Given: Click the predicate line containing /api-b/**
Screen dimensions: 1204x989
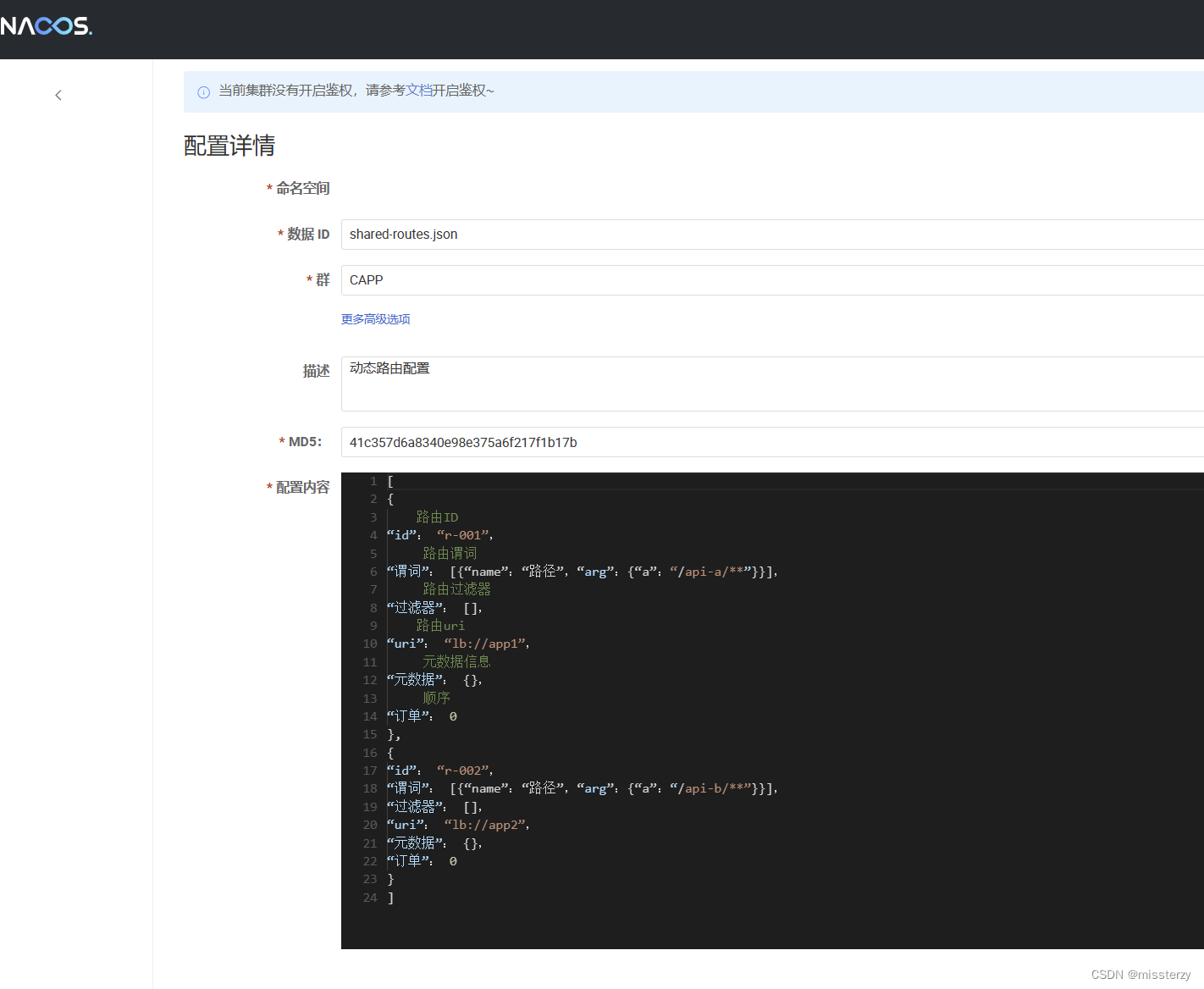Looking at the screenshot, I should [583, 788].
